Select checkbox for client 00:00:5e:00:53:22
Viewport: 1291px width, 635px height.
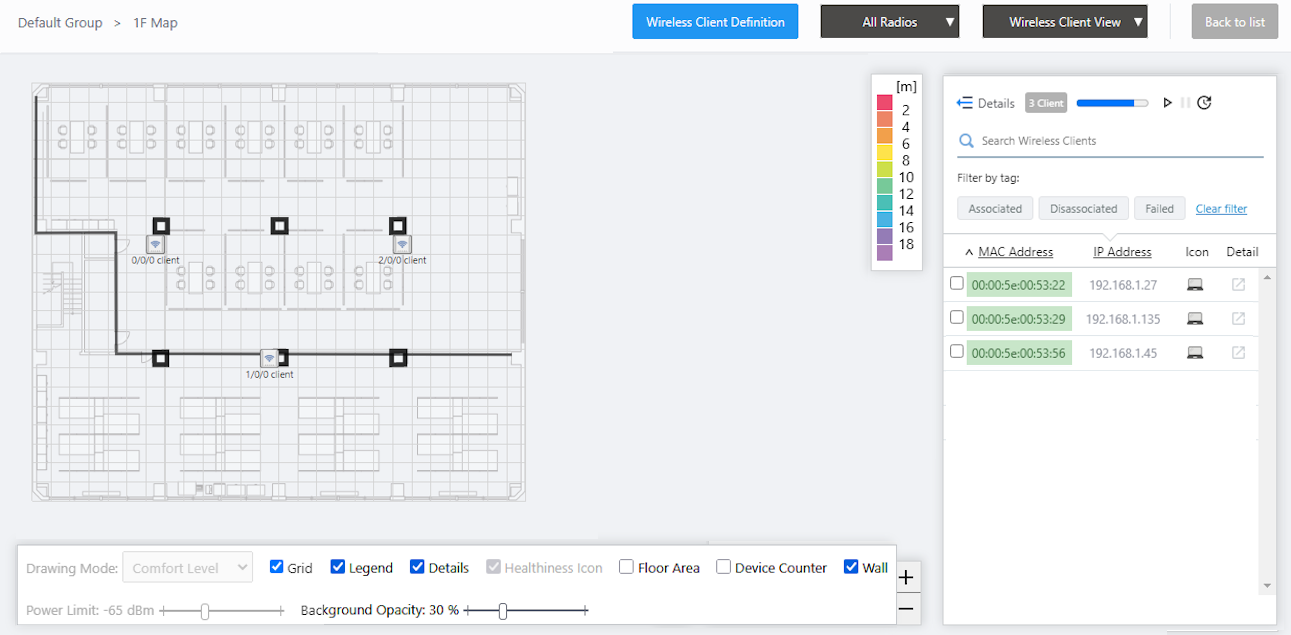pyautogui.click(x=957, y=284)
